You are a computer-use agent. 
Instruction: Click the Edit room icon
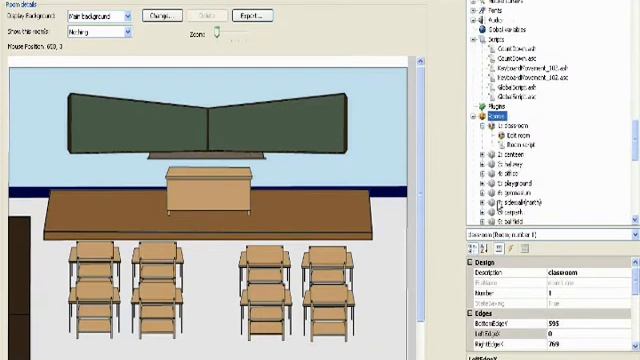501,136
